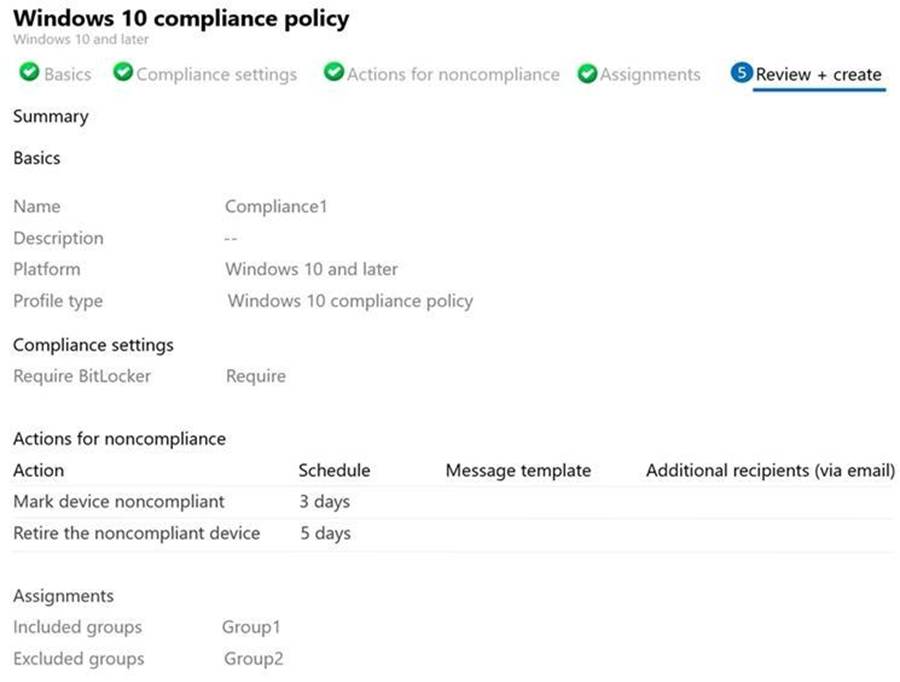Viewport: 900px width, 682px height.
Task: Select Platform value Windows 10 and later
Action: (x=311, y=269)
